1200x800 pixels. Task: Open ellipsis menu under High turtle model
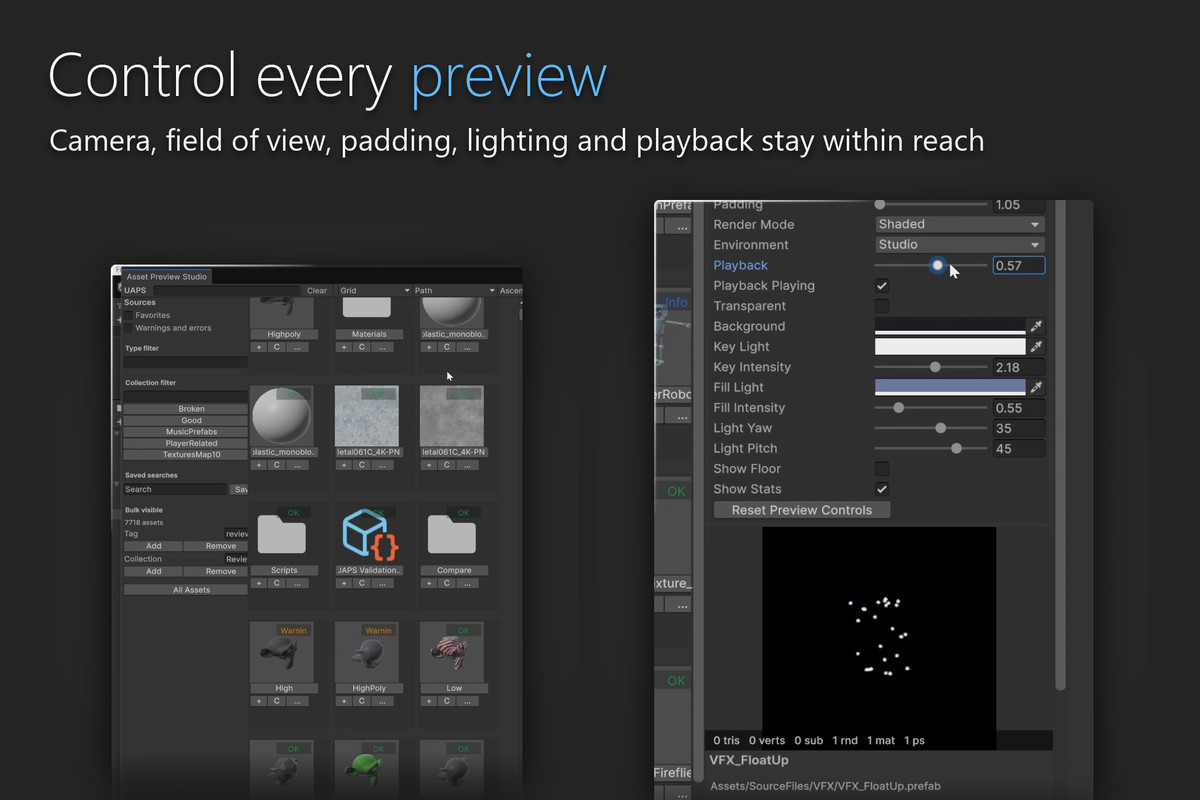click(x=297, y=701)
